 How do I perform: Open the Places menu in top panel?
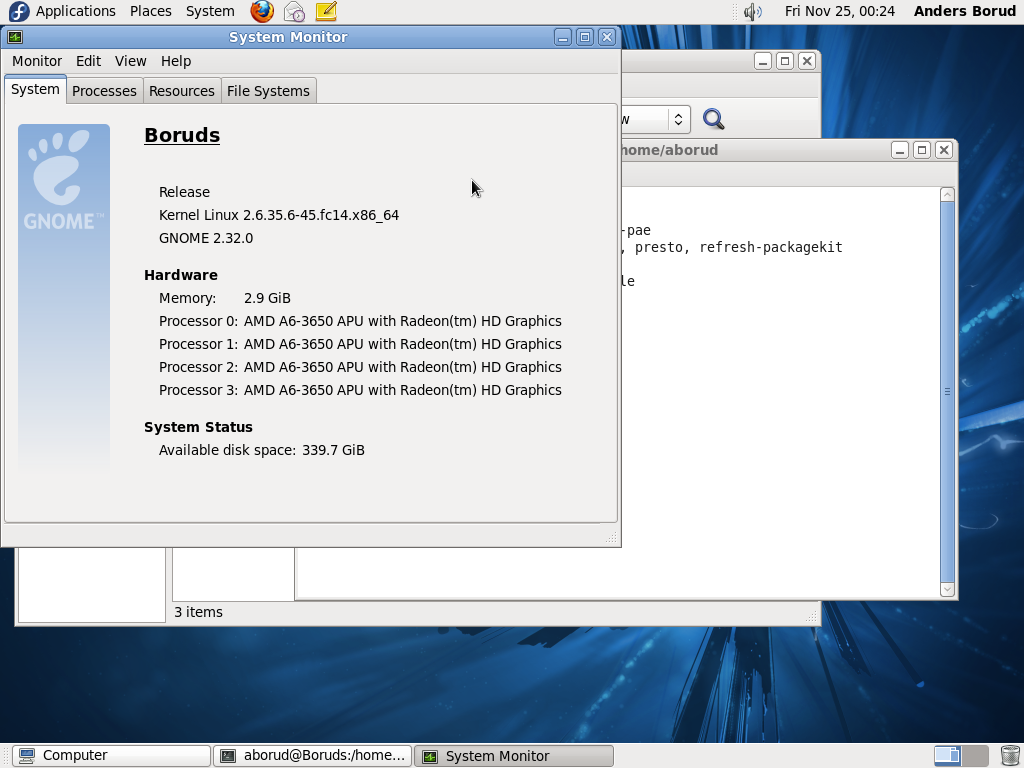[x=150, y=11]
